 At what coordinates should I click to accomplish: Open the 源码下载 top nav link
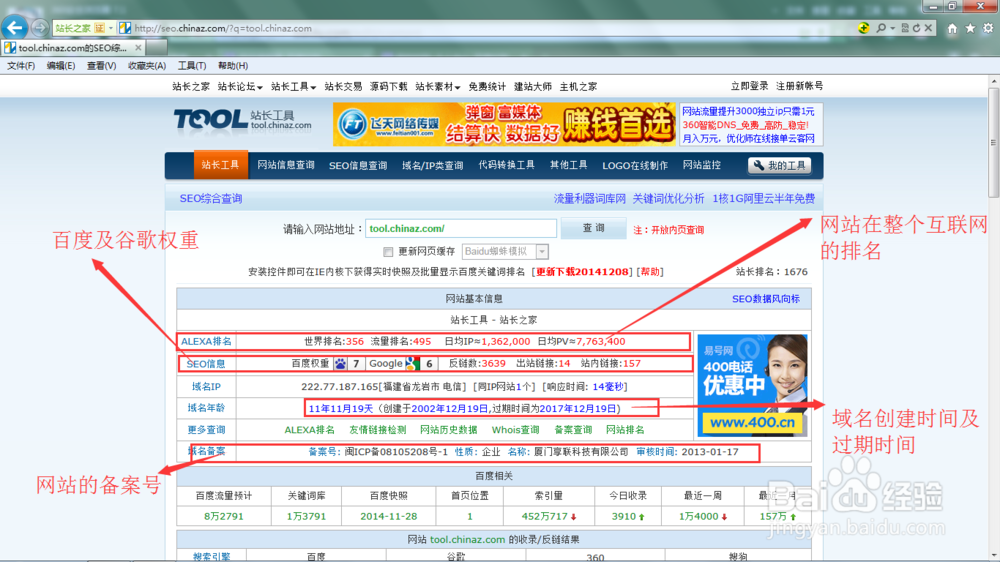point(388,87)
